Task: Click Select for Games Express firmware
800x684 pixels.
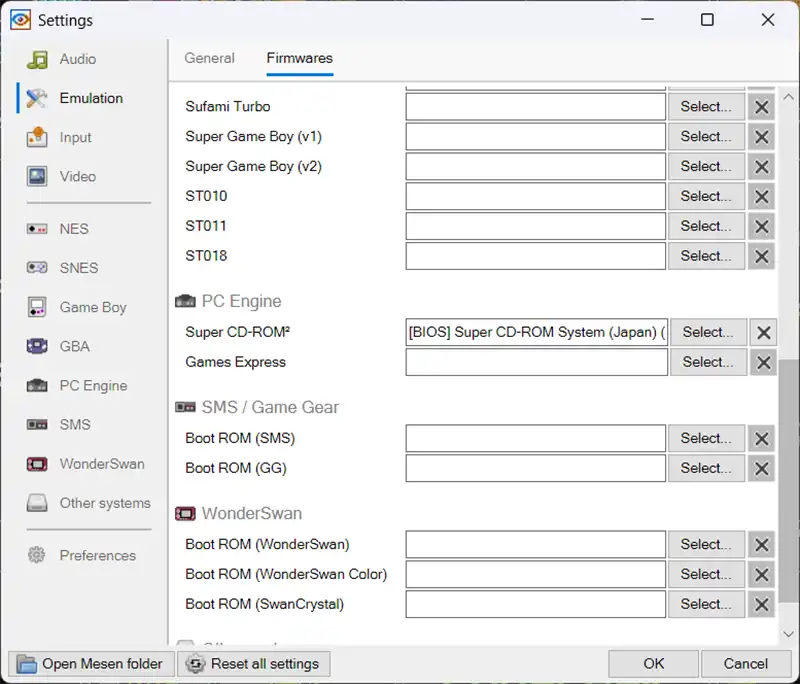Action: click(x=707, y=362)
